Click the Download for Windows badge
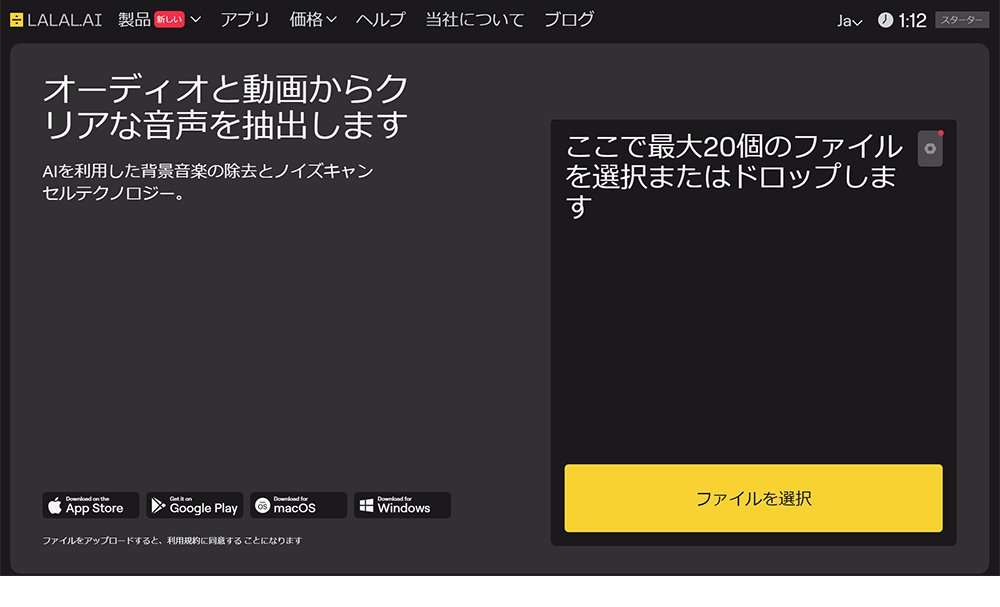 point(402,505)
